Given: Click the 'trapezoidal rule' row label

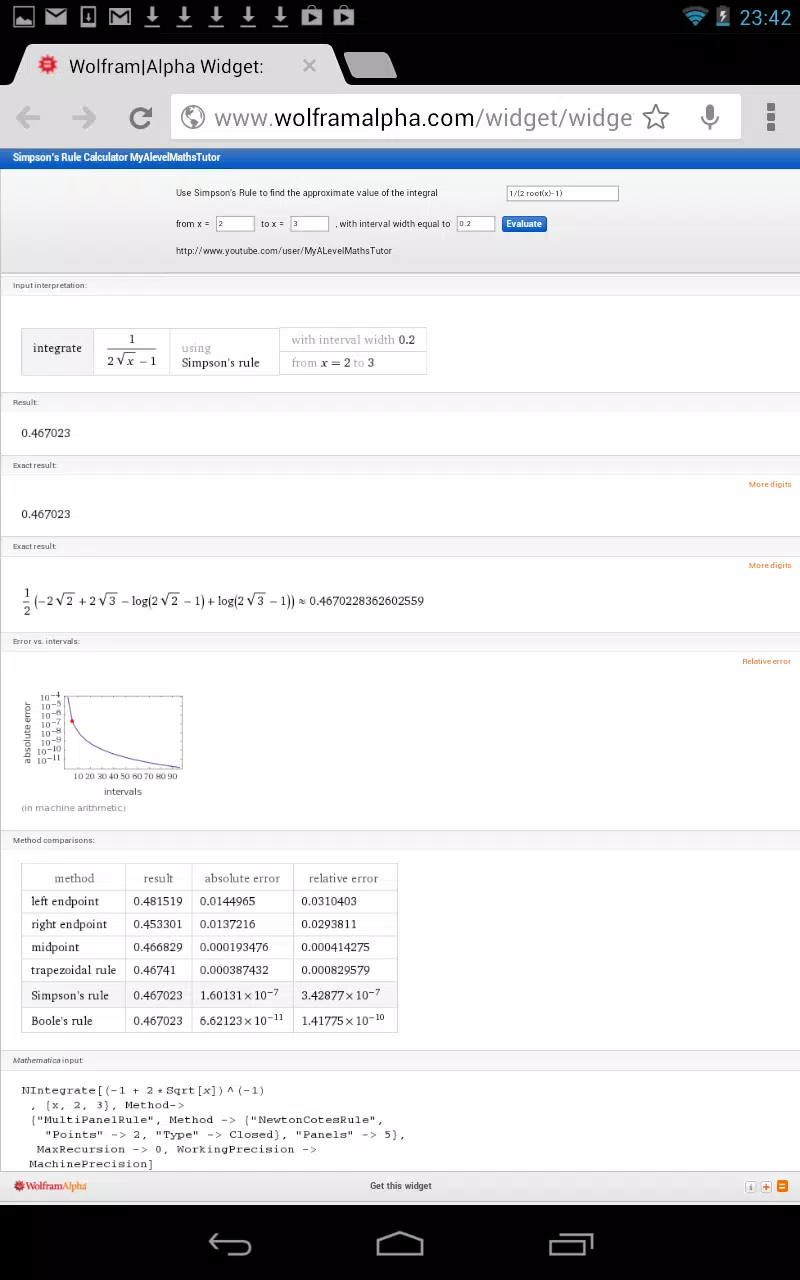Looking at the screenshot, I should click(x=73, y=970).
